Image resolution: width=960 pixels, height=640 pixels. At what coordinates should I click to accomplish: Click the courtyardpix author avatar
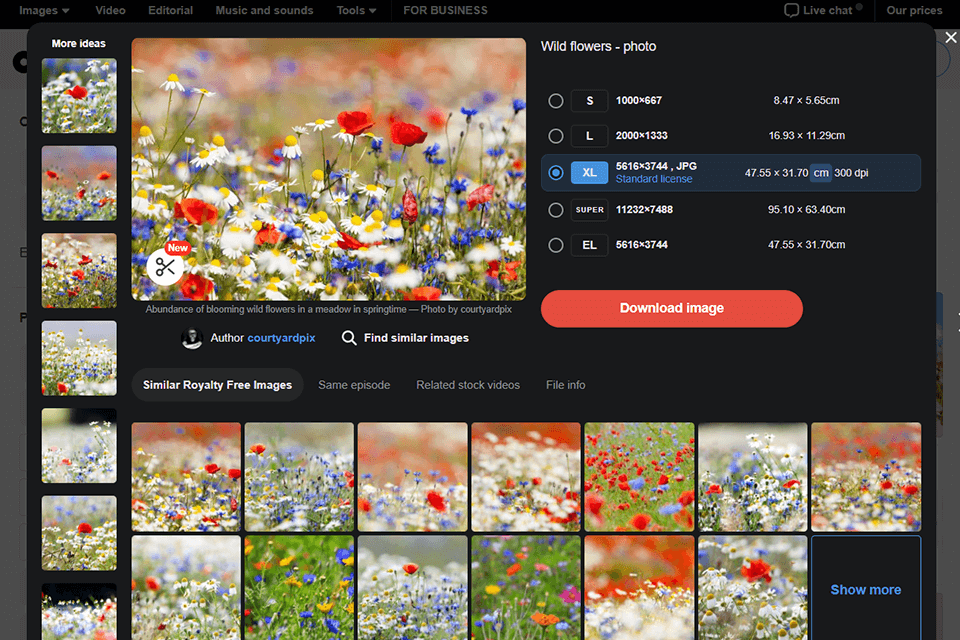[192, 338]
